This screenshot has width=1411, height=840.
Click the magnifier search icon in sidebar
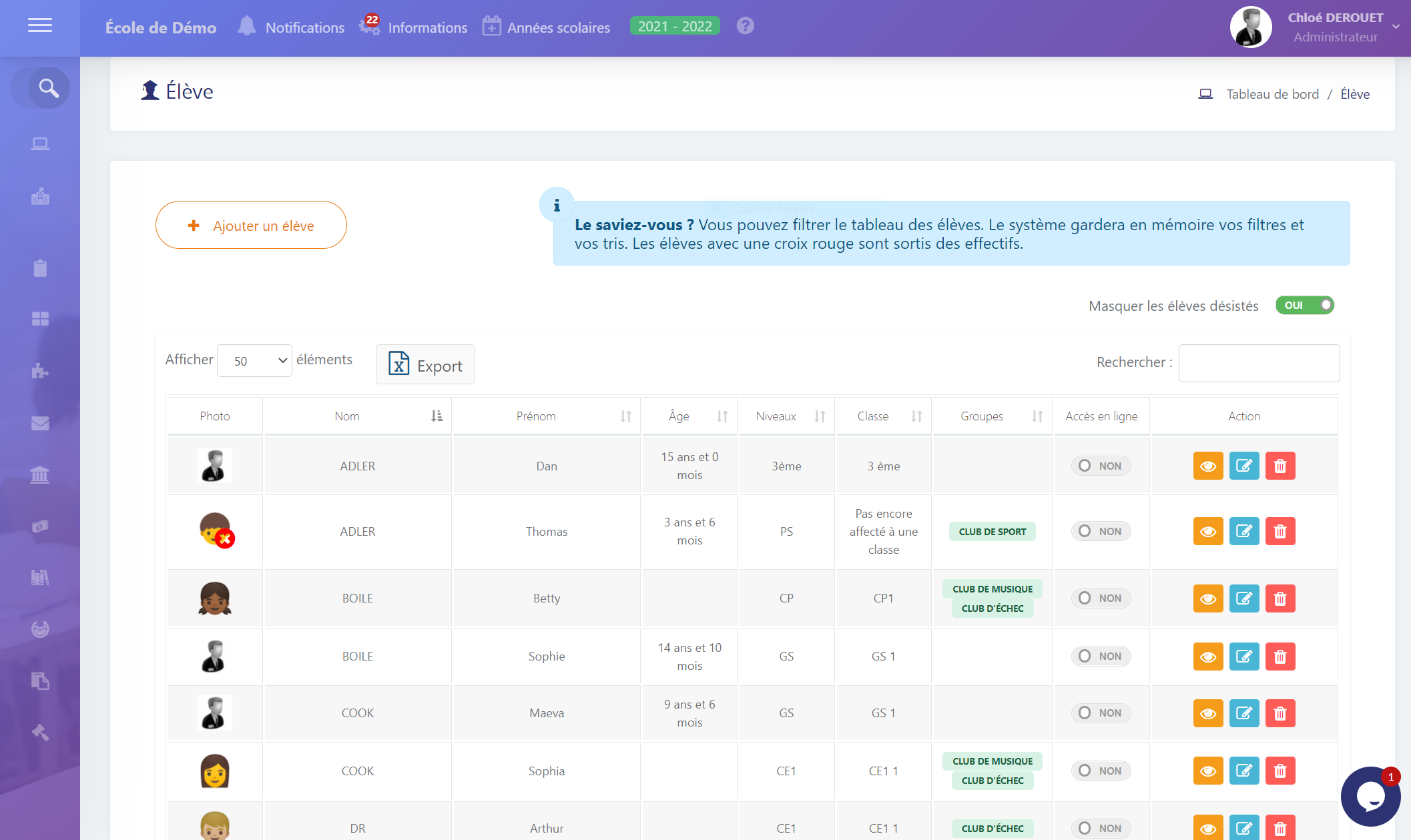(x=48, y=88)
